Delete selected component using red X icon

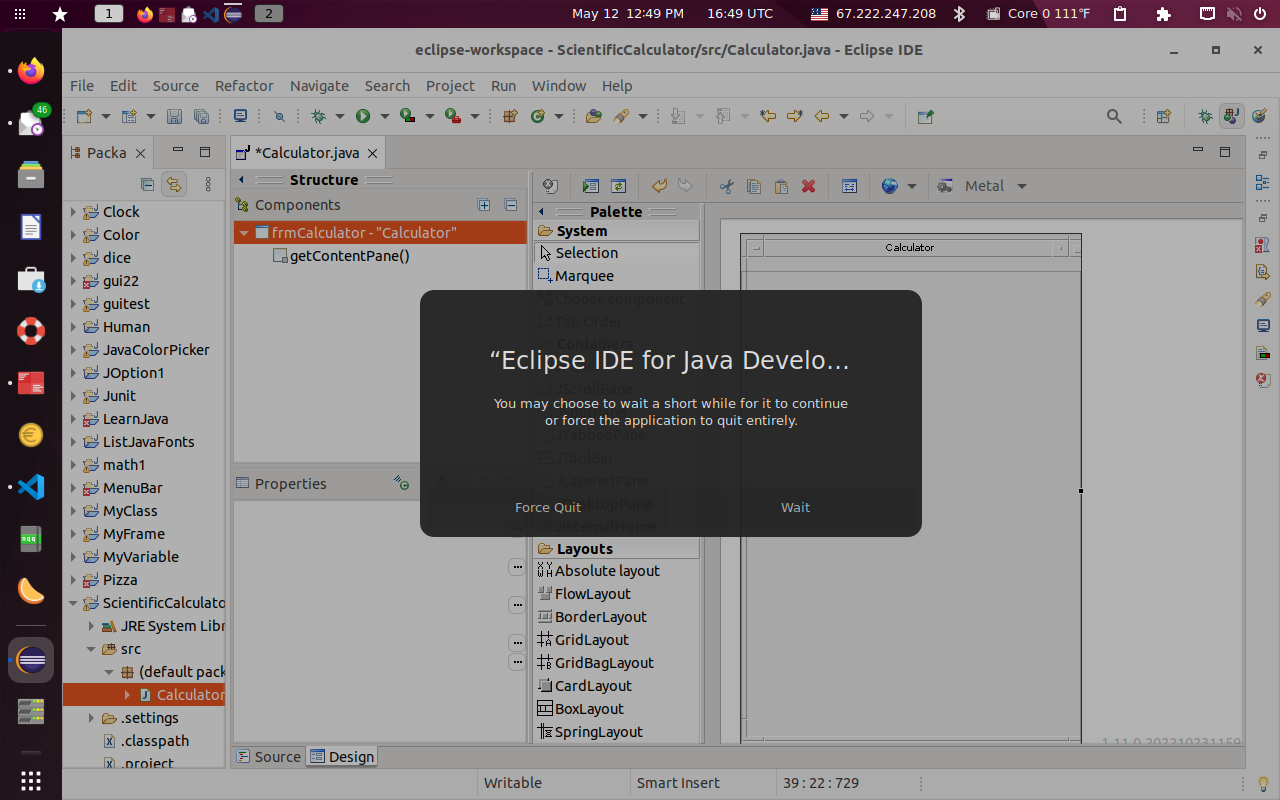click(809, 186)
